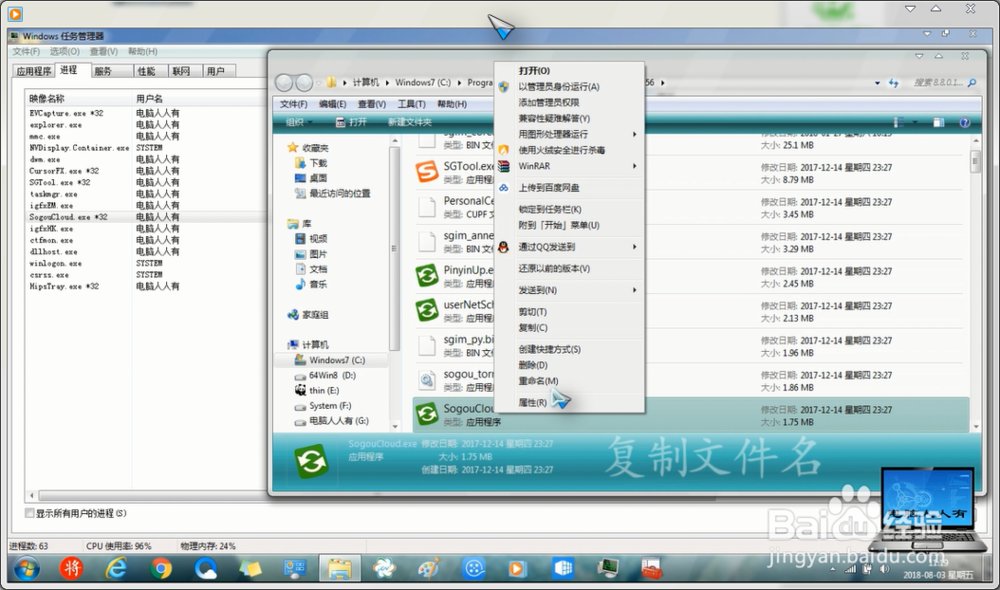Switch to 应用程序 tab in Task Manager

[34, 71]
